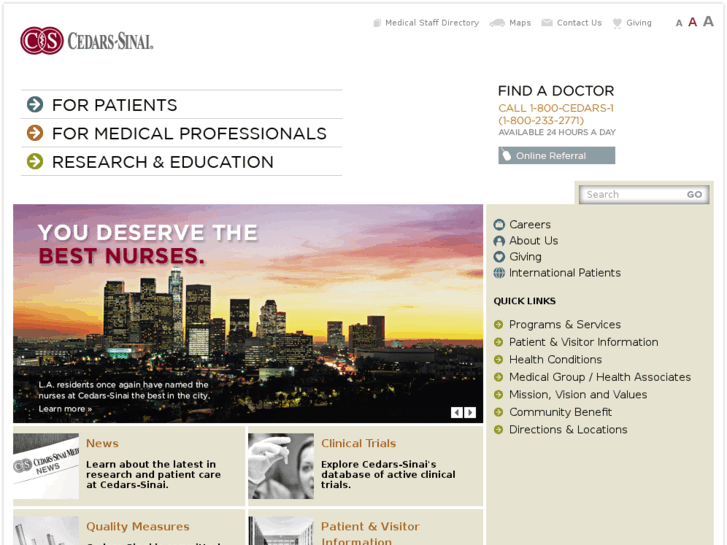Image resolution: width=727 pixels, height=545 pixels.
Task: Click the Careers circle icon
Action: point(499,224)
